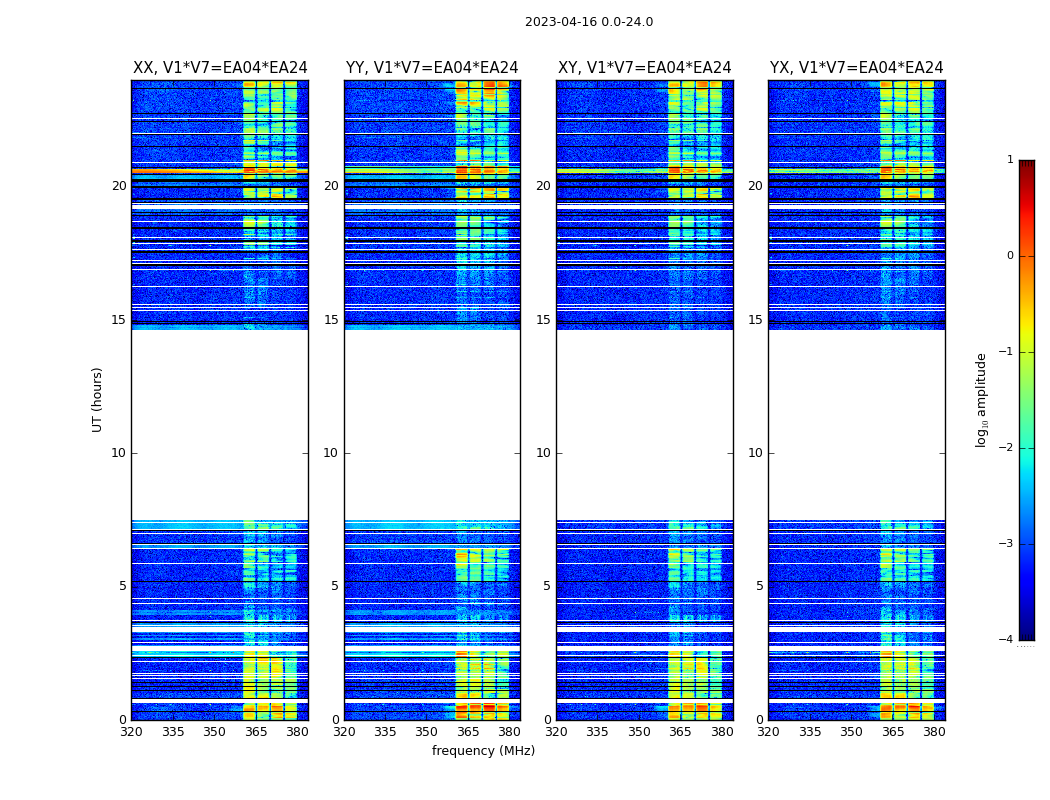Click the white data gap in YX panel
The image size is (1050, 800).
coord(856,425)
